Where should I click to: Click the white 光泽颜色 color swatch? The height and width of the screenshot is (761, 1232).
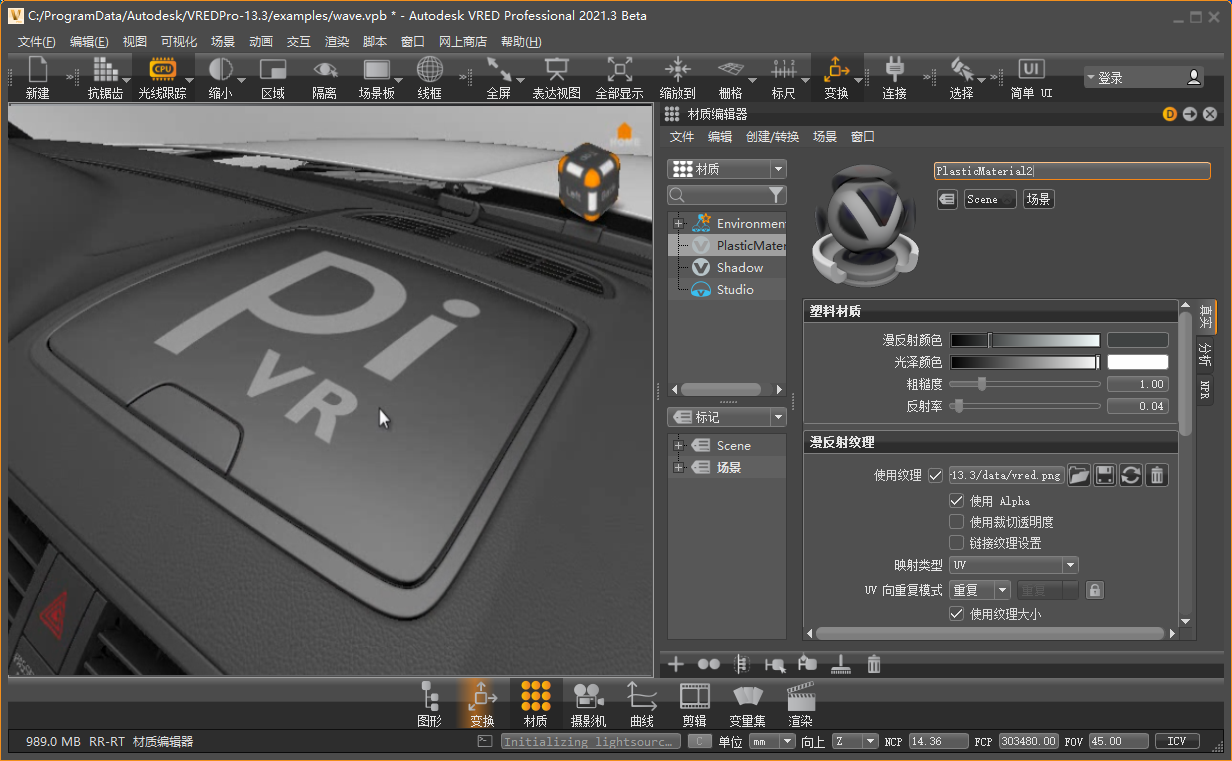tap(1137, 362)
